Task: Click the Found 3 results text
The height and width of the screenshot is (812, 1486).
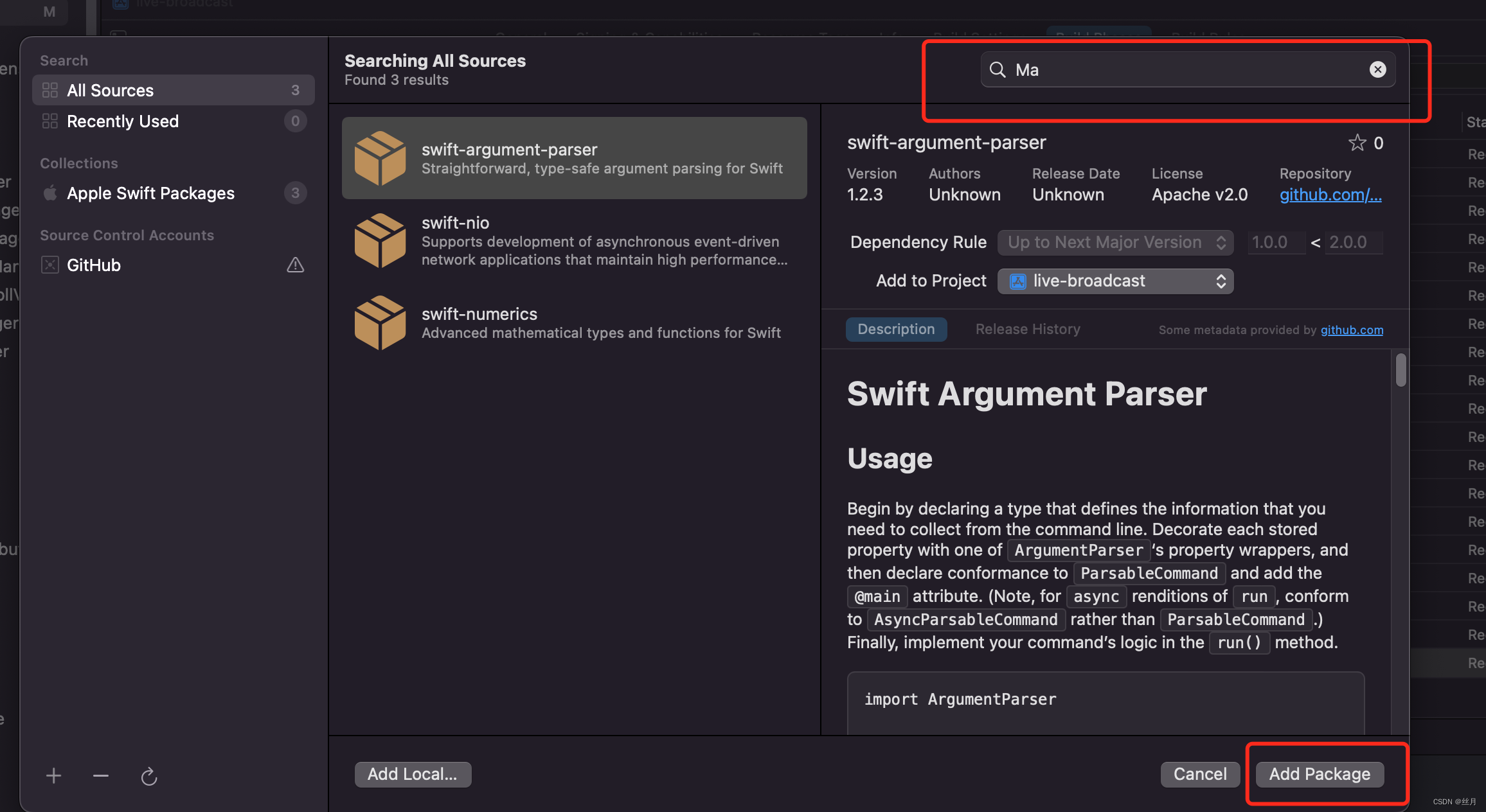Action: pyautogui.click(x=397, y=80)
